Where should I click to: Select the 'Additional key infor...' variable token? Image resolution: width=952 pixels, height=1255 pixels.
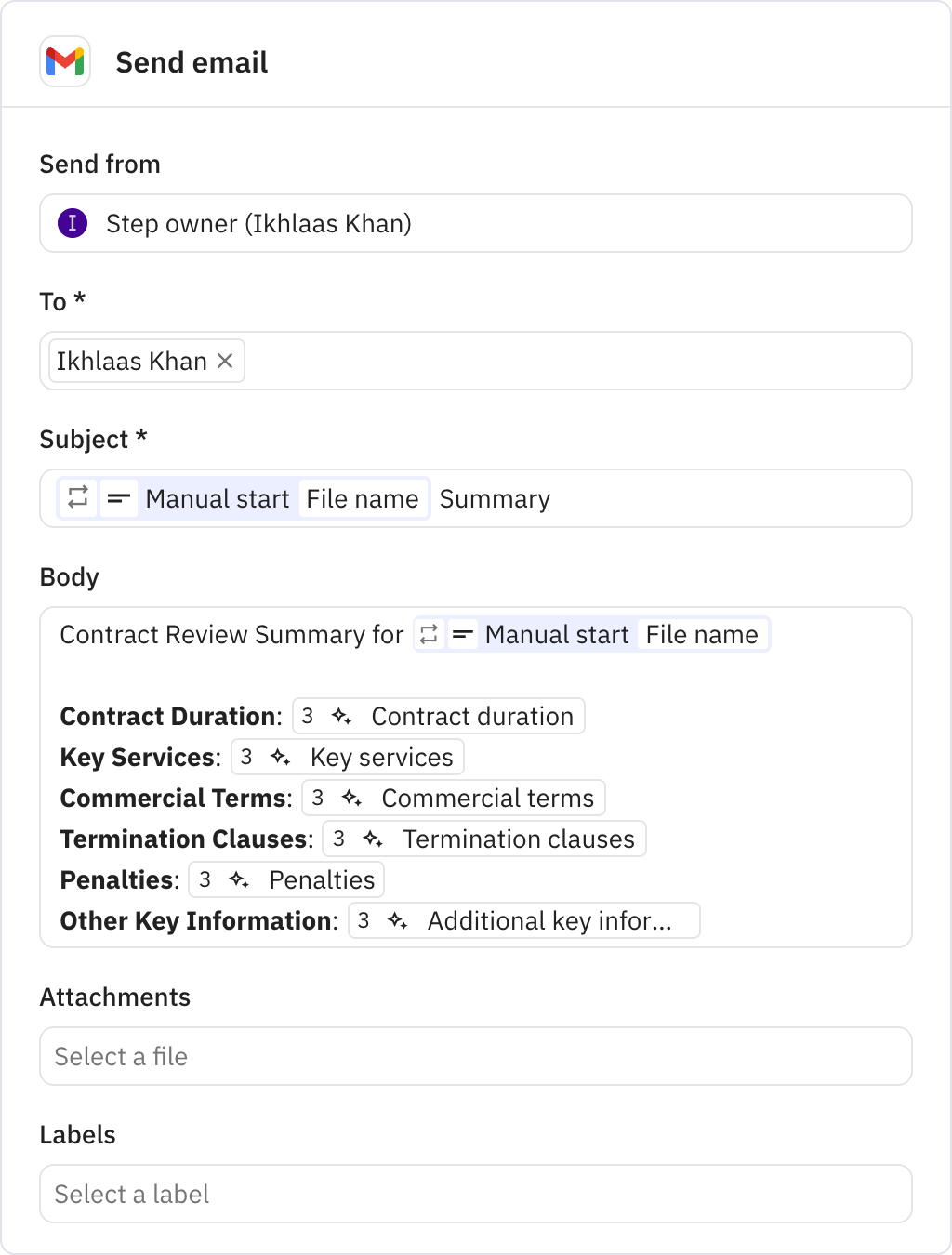(549, 921)
